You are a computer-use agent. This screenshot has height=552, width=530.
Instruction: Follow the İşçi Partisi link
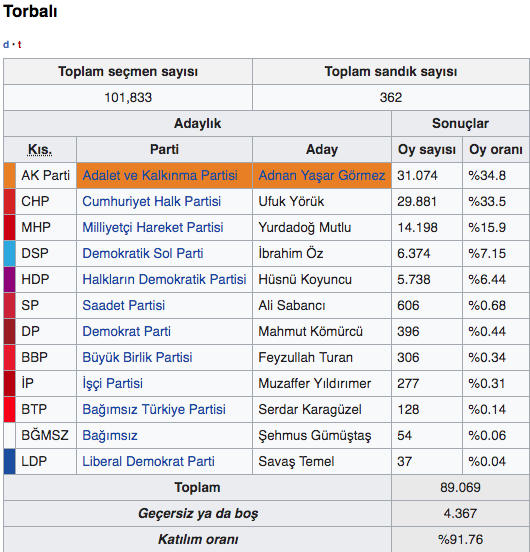click(x=112, y=384)
